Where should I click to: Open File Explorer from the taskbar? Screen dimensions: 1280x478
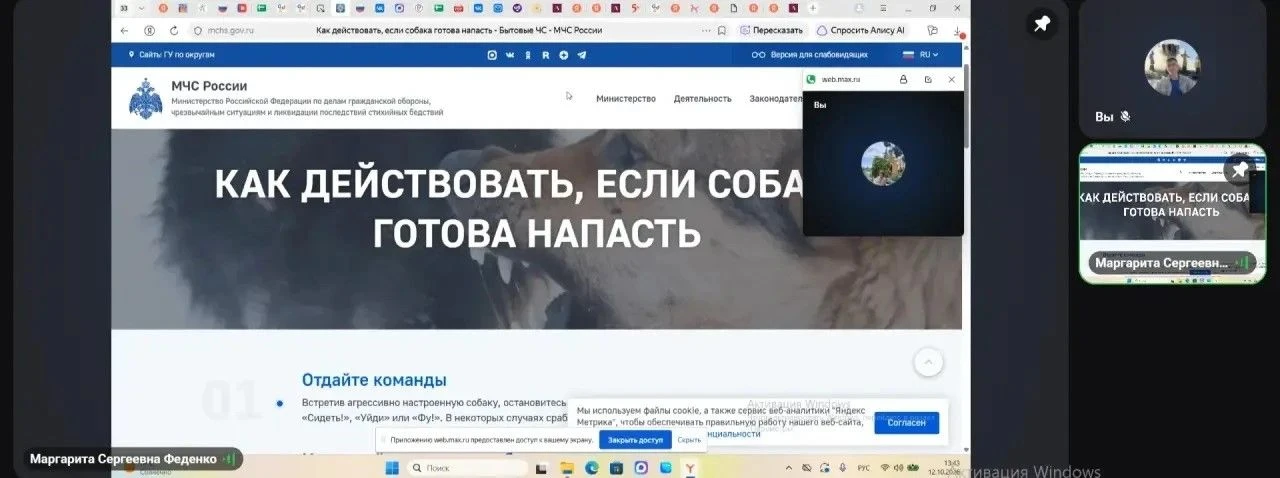[566, 467]
